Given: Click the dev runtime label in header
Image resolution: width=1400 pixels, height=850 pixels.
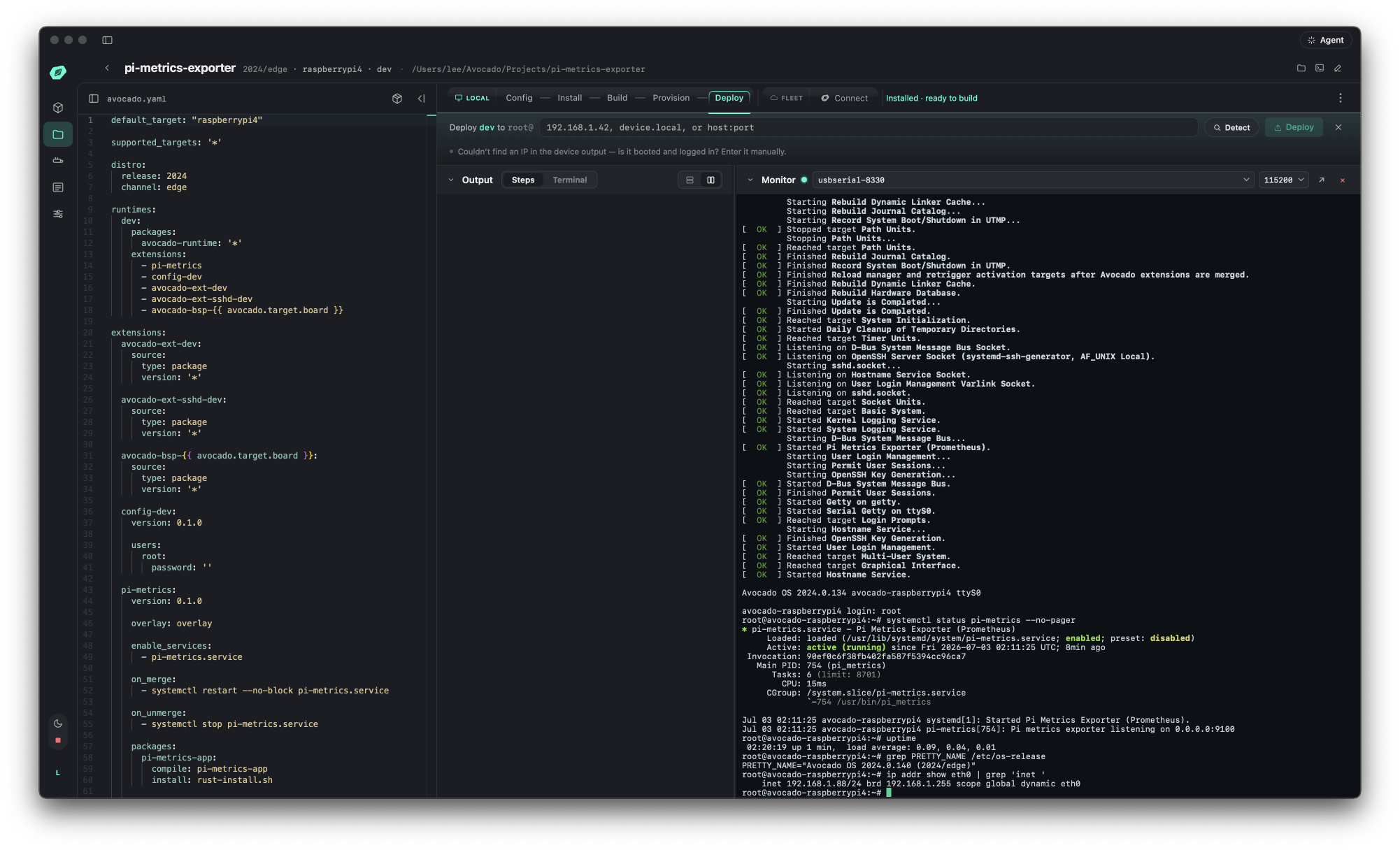Looking at the screenshot, I should click(x=384, y=69).
